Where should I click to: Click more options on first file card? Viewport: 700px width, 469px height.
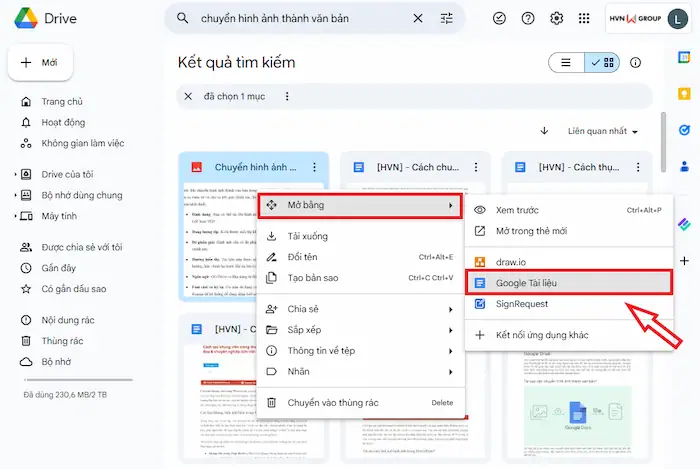314,167
